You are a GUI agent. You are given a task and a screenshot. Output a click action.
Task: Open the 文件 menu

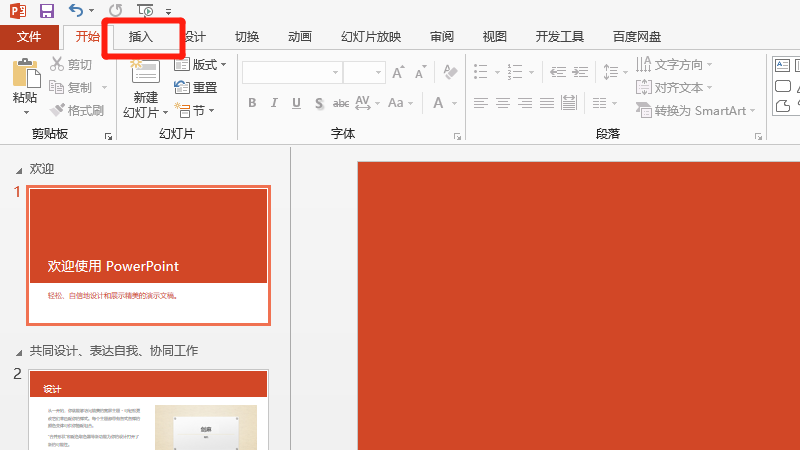[x=29, y=37]
